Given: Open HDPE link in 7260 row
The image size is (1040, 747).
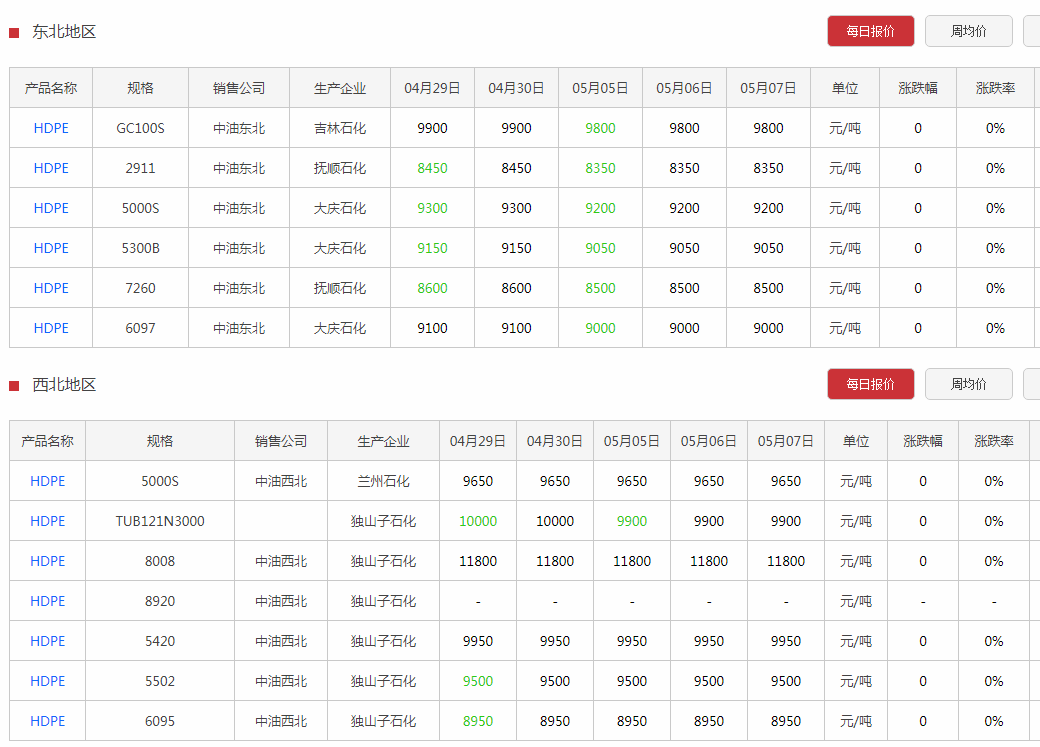Looking at the screenshot, I should point(51,288).
